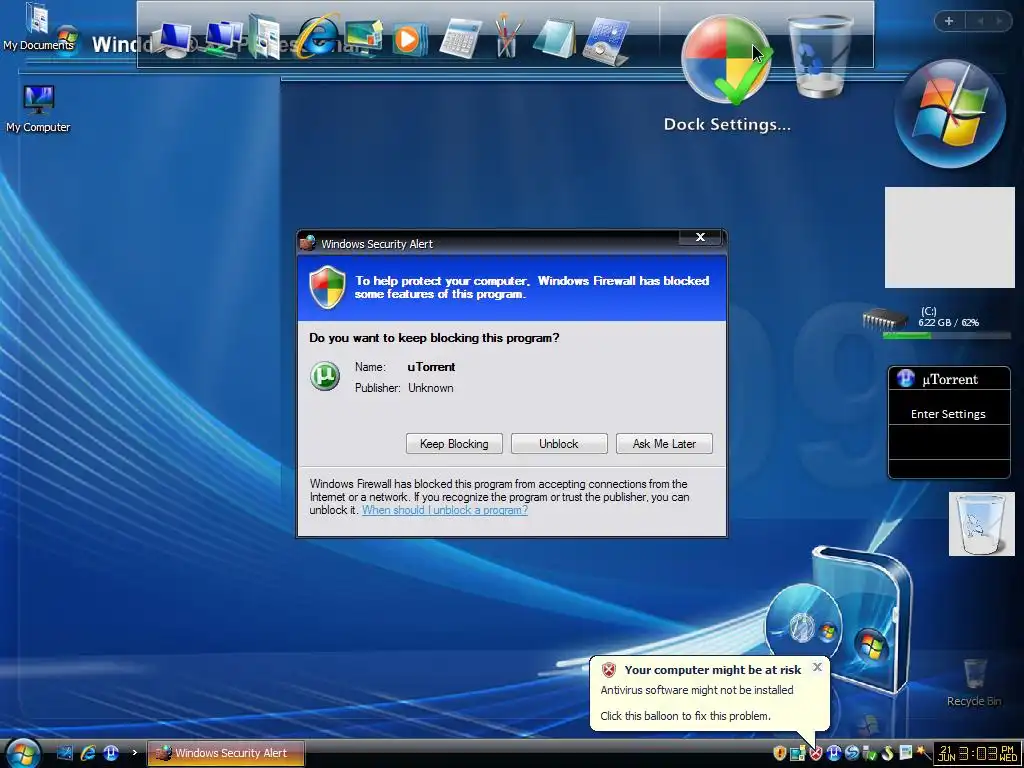Open the network computers icon in the dock
Screen dimensions: 1024x768
222,38
